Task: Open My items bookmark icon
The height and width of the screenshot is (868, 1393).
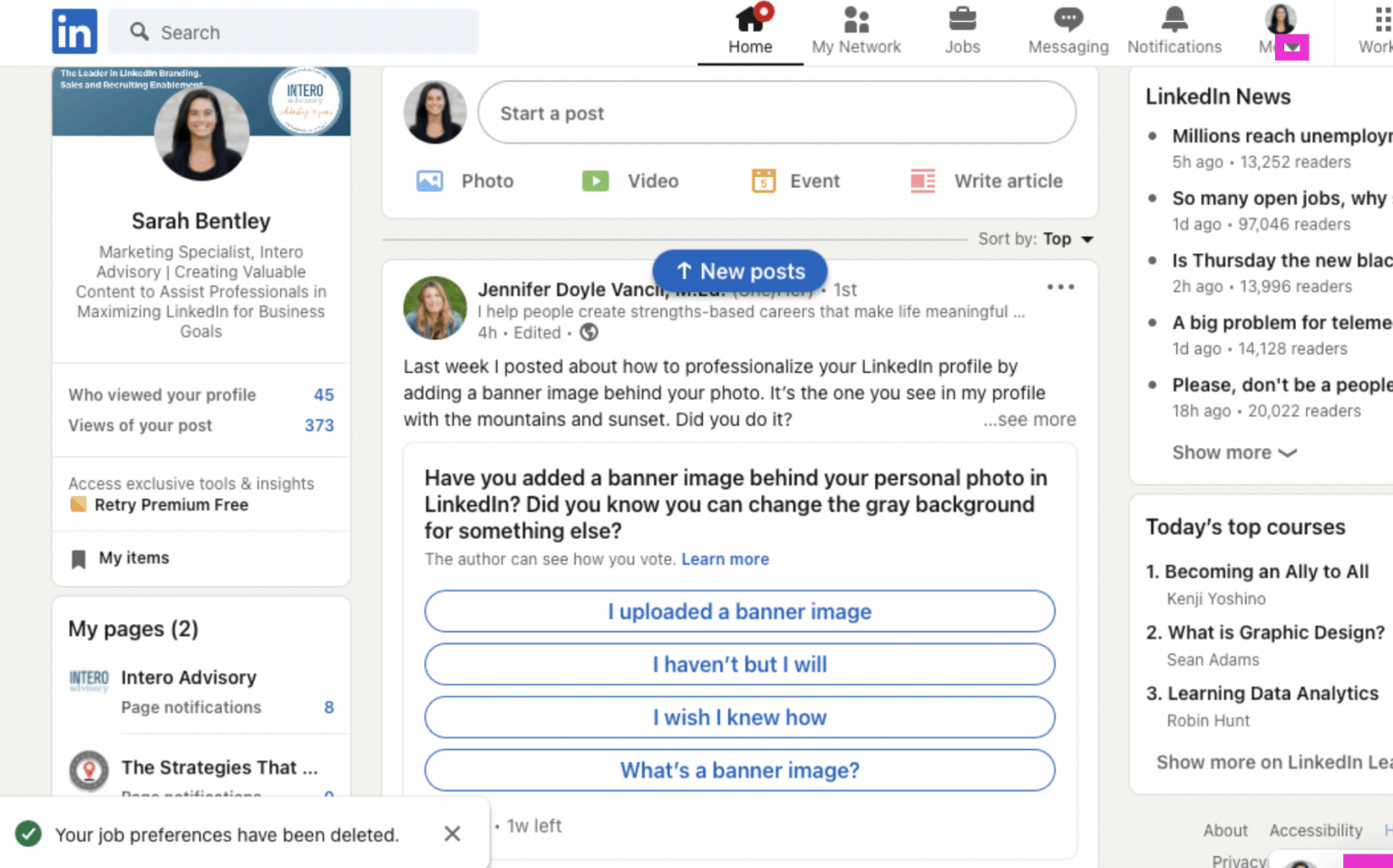Action: 78,559
